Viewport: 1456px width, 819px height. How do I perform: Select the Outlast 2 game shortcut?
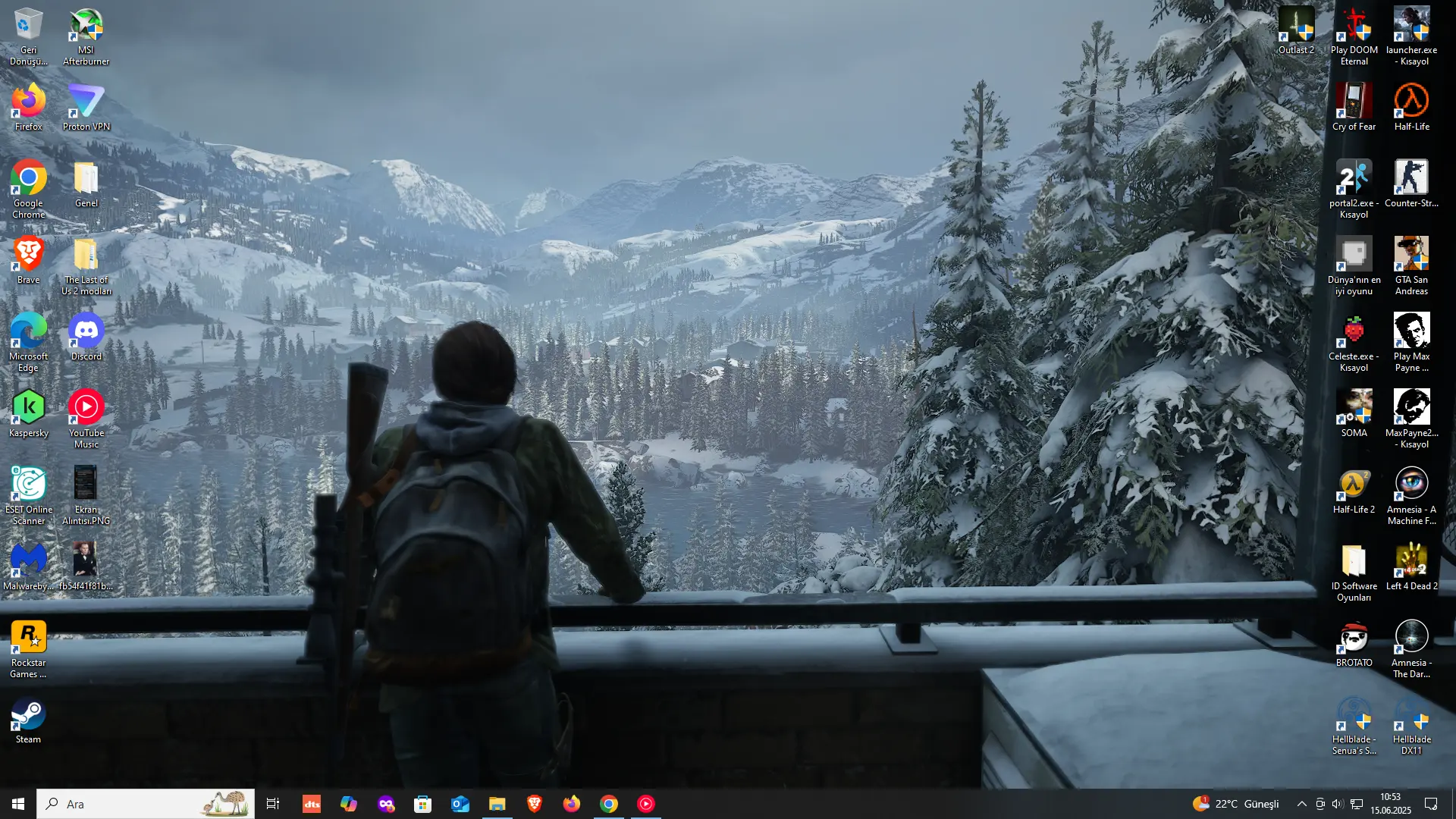click(x=1296, y=30)
